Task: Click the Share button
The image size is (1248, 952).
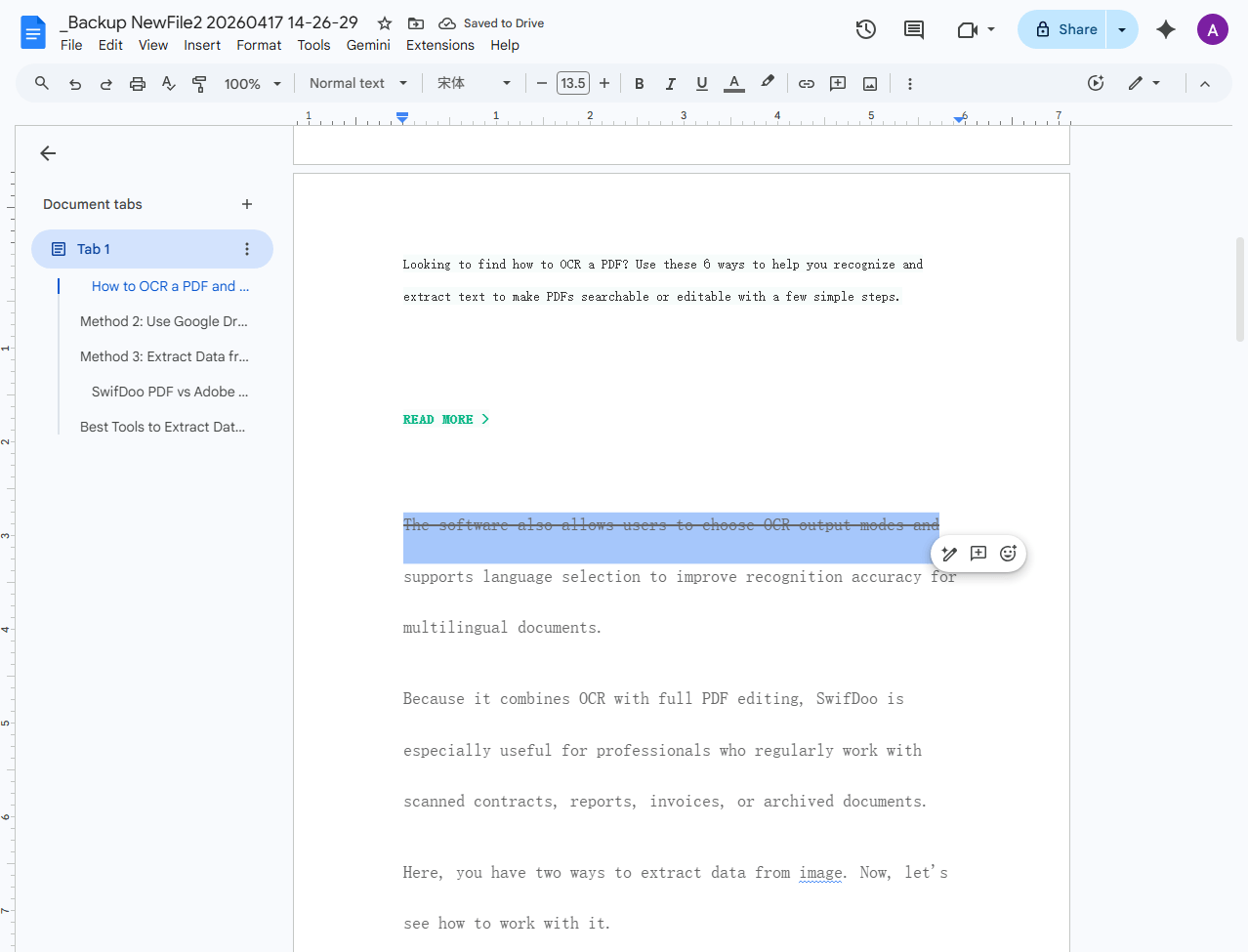Action: (x=1062, y=29)
